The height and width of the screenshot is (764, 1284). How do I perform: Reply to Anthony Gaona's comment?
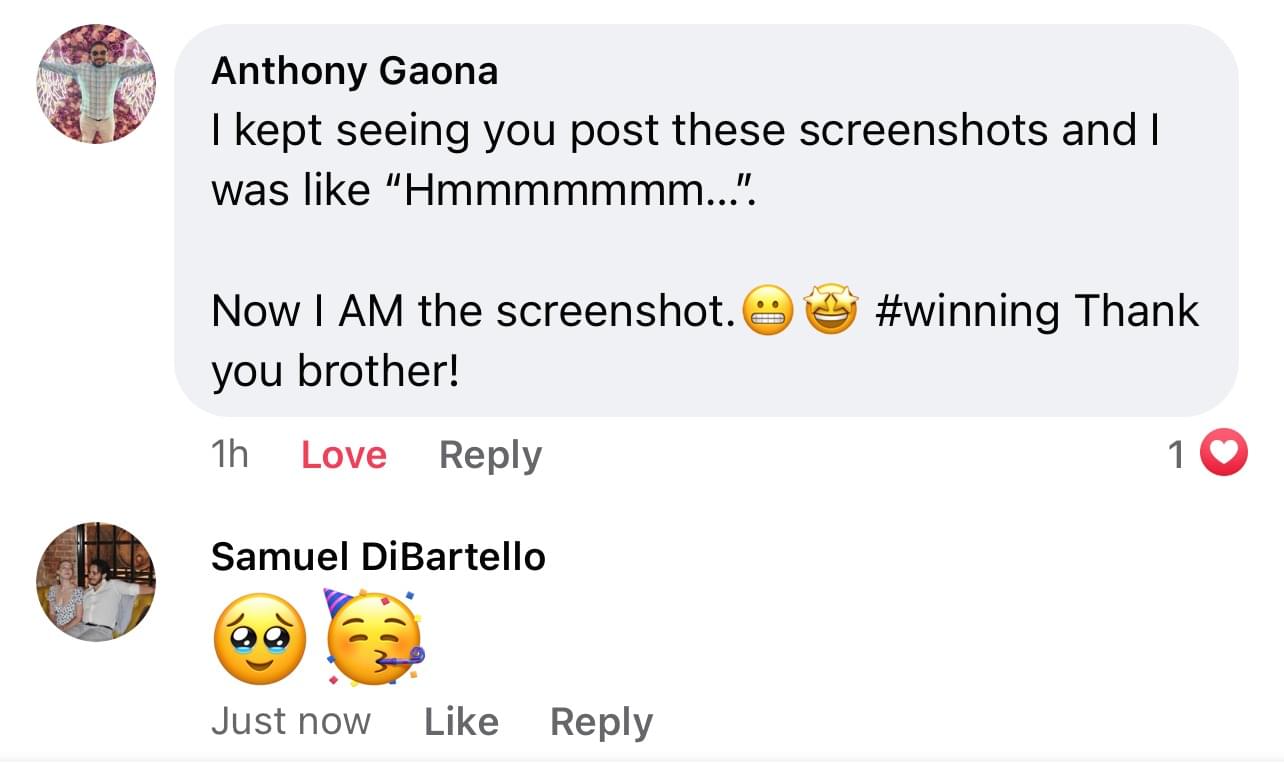pyautogui.click(x=490, y=456)
